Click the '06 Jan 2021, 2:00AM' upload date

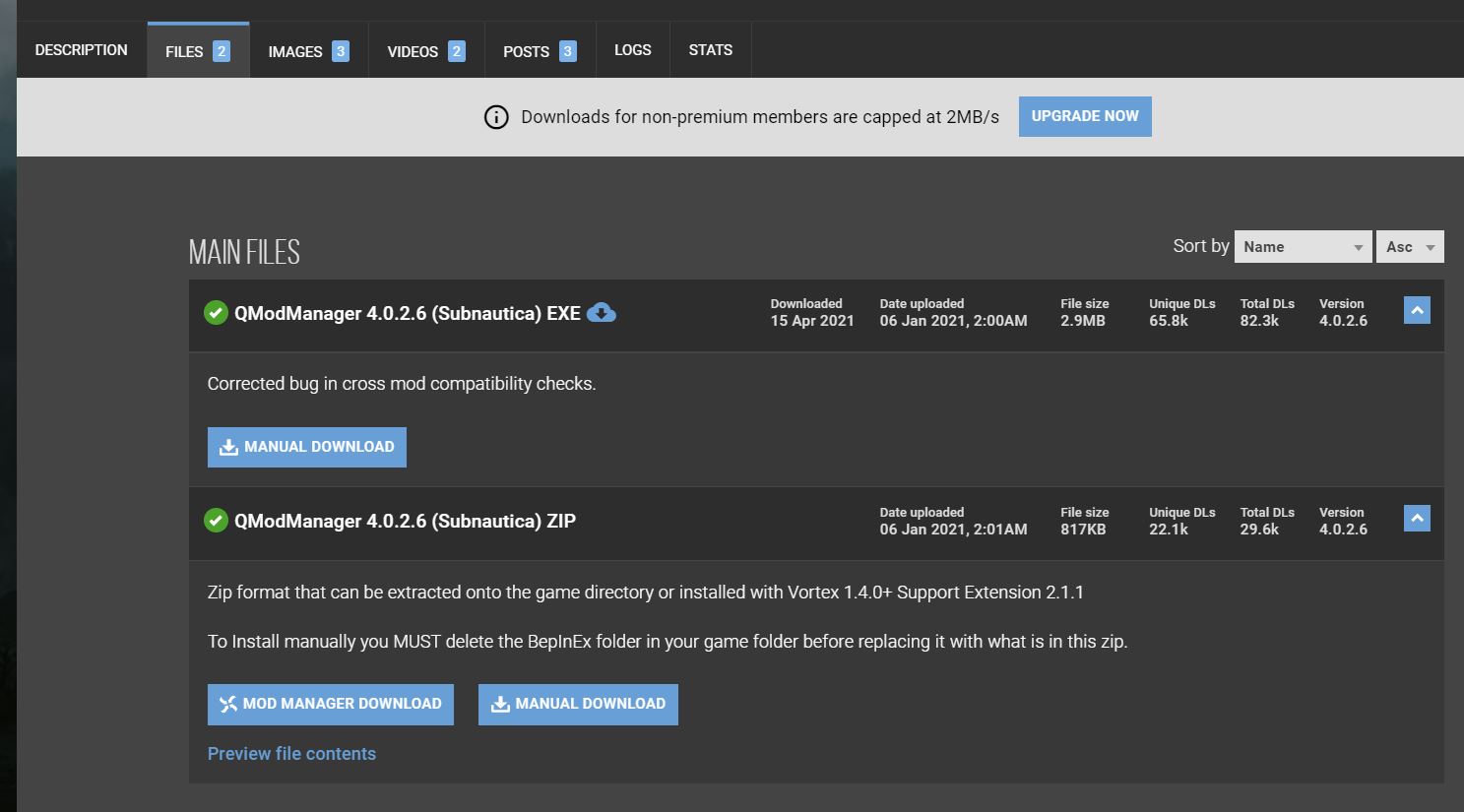pyautogui.click(x=953, y=321)
